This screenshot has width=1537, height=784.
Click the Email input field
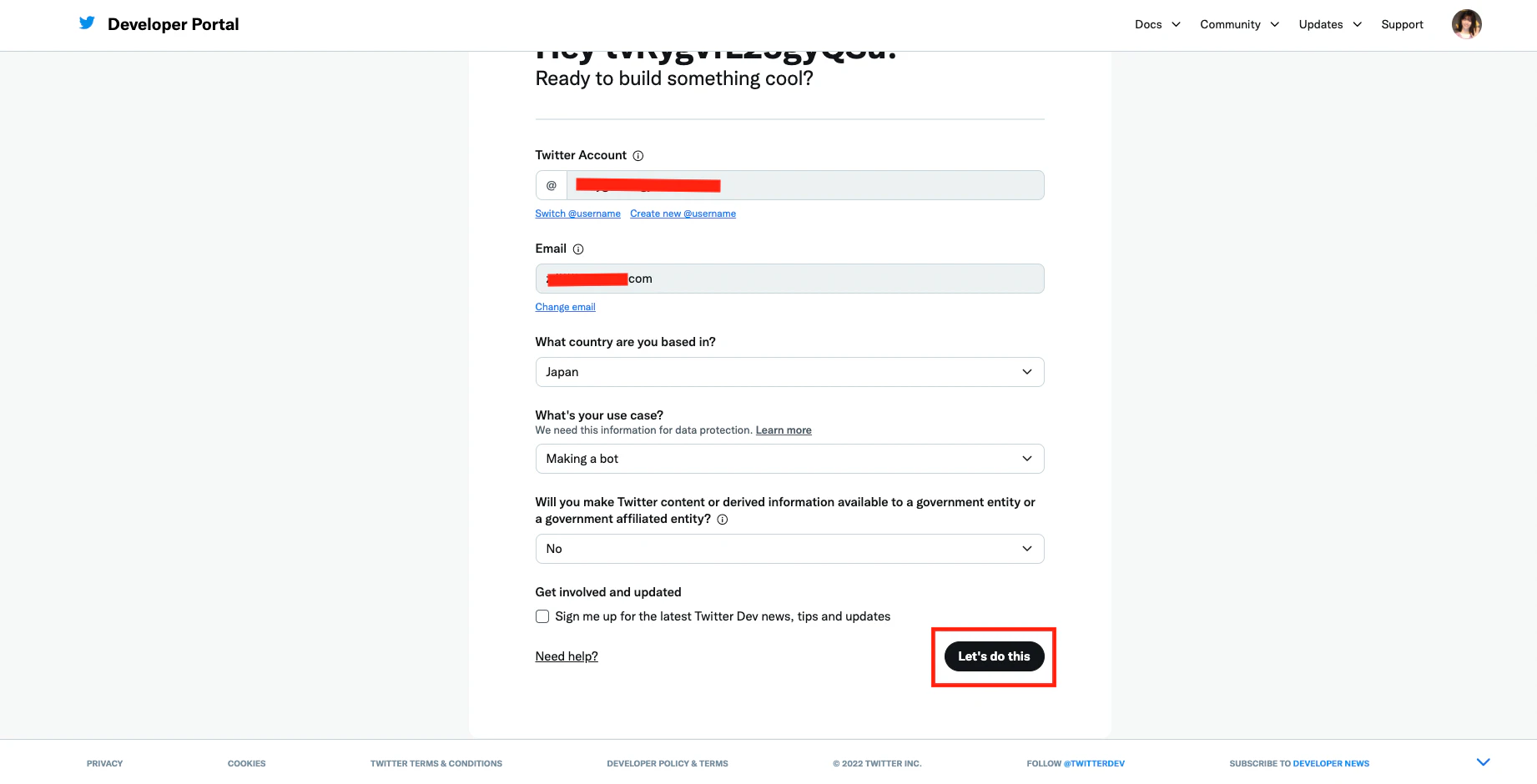pos(789,279)
